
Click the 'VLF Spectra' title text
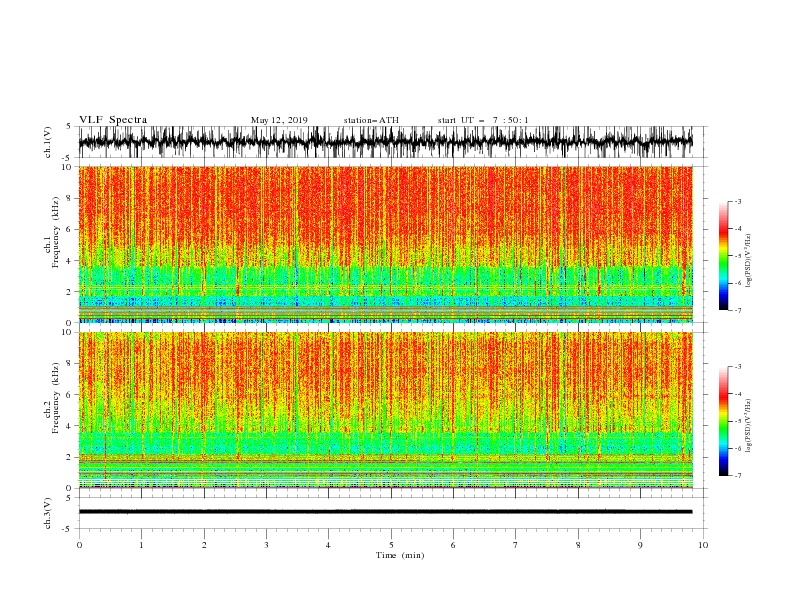113,120
